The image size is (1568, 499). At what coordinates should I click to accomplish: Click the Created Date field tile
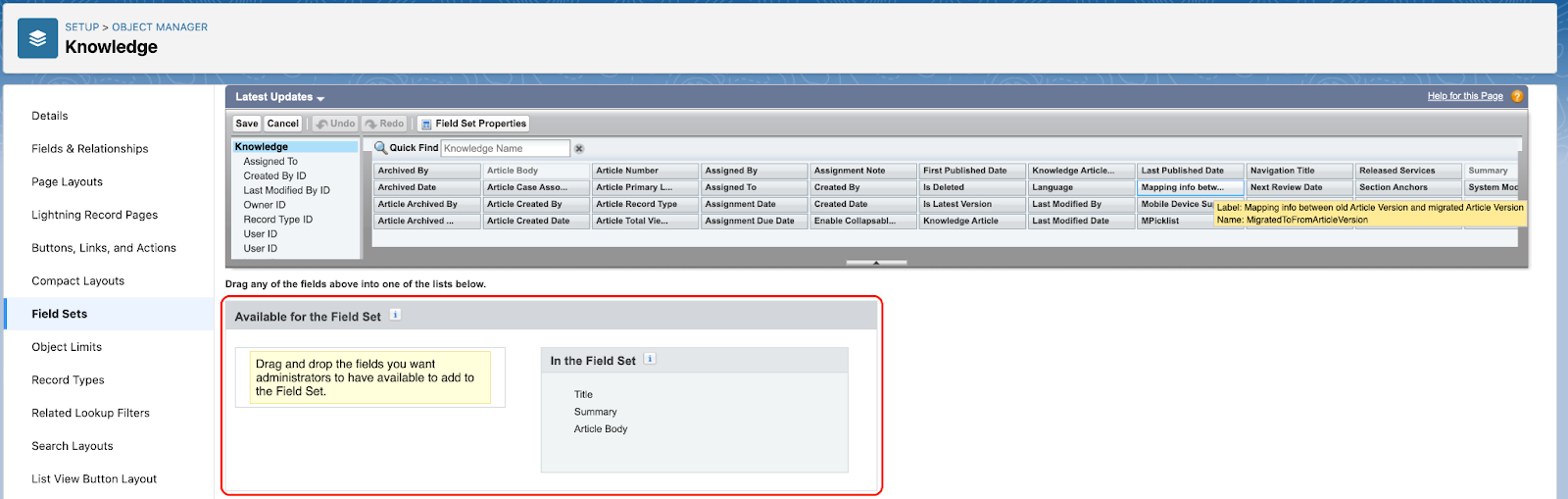pyautogui.click(x=863, y=204)
